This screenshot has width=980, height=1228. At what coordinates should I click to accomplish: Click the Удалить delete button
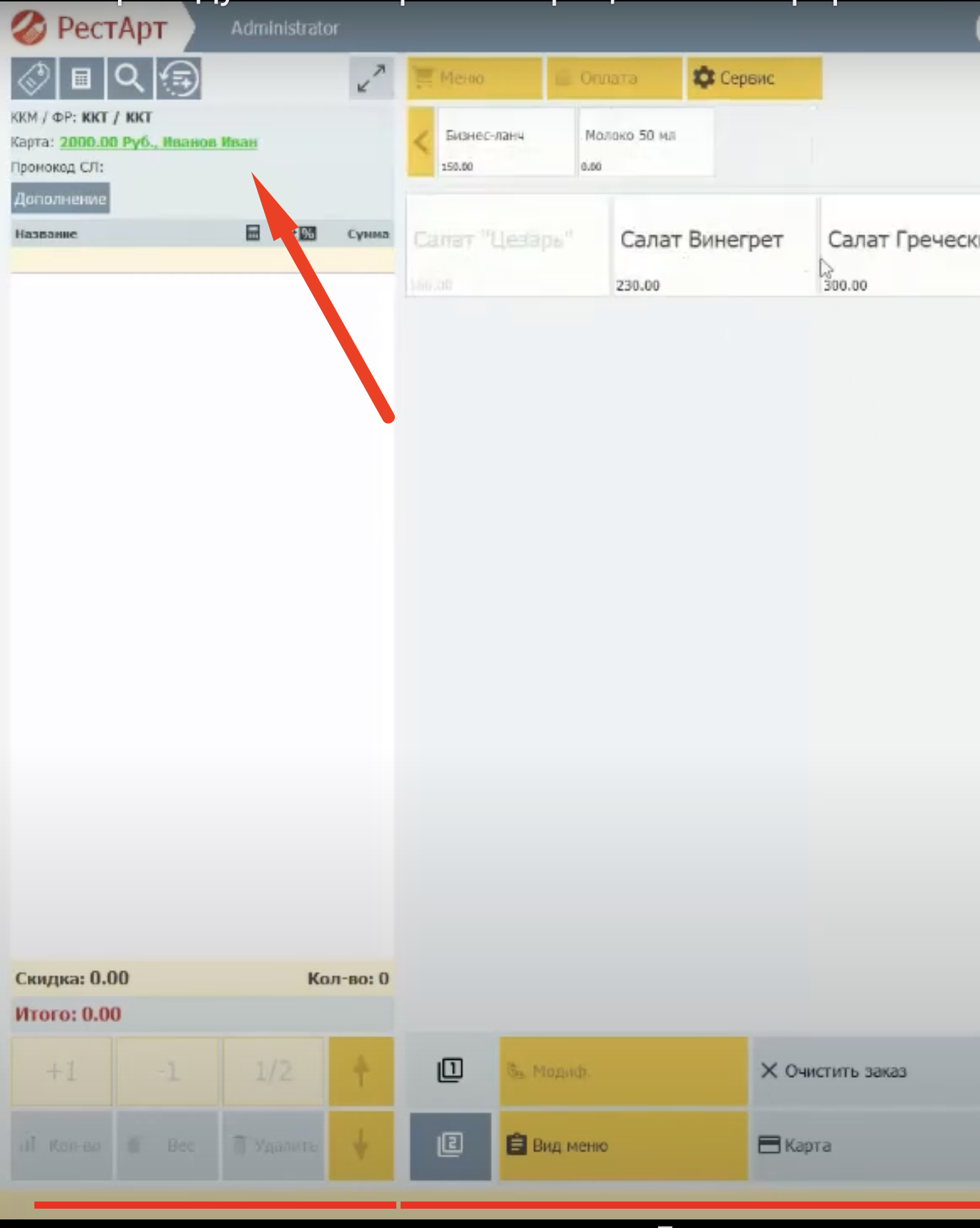click(x=273, y=1145)
